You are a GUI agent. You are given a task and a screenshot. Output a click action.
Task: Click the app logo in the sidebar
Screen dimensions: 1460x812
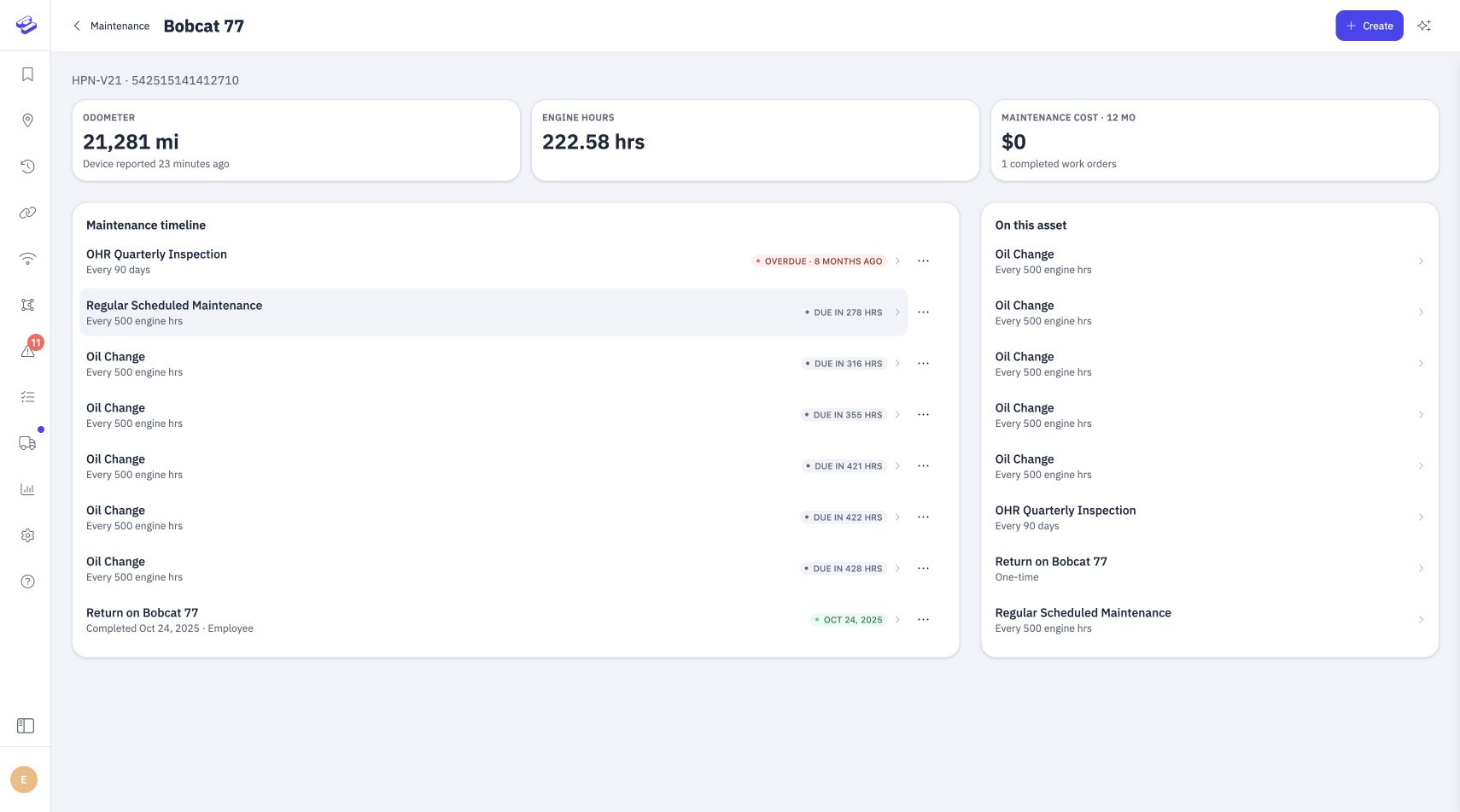click(x=26, y=26)
